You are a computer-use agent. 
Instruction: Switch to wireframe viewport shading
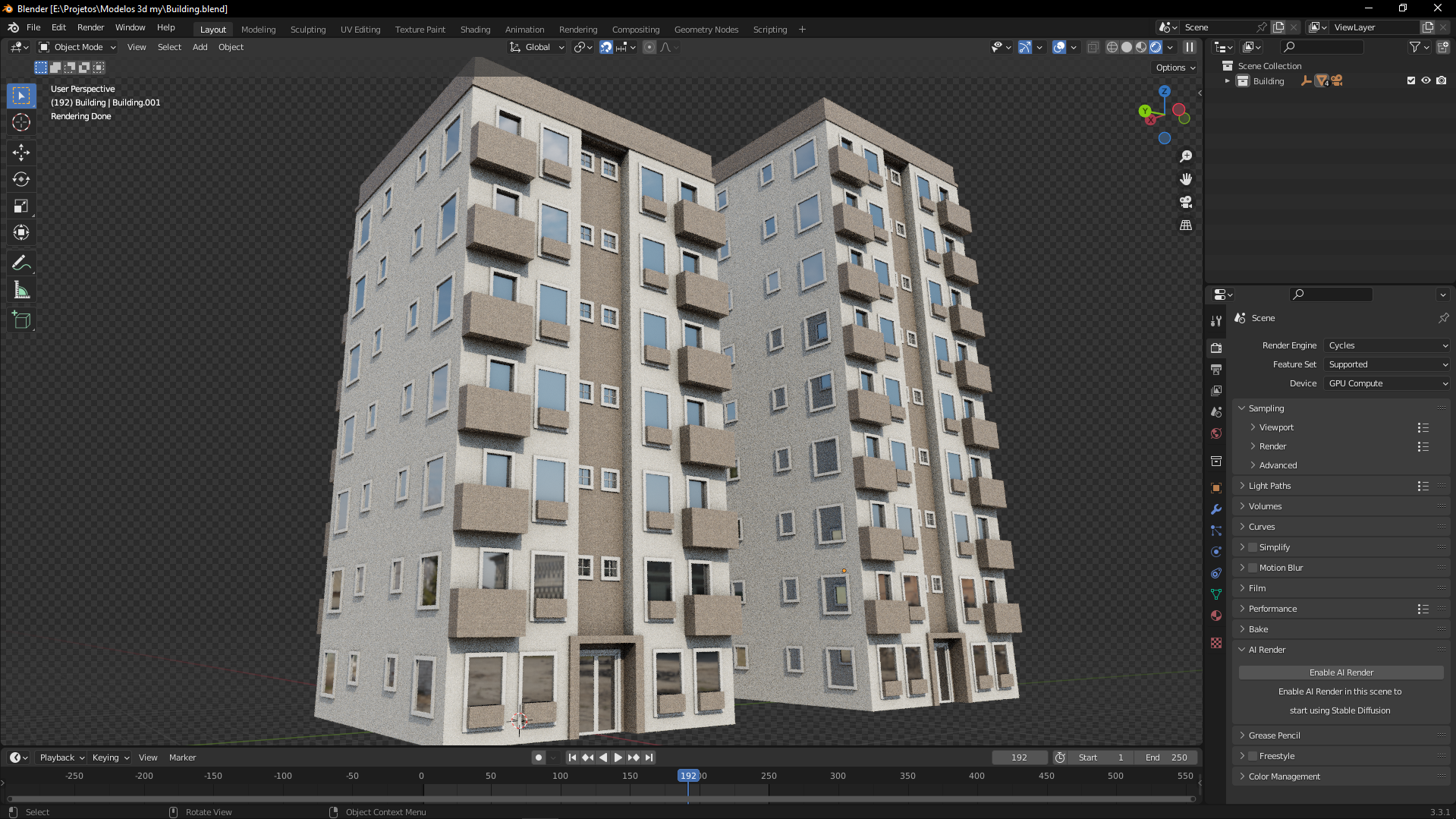1112,47
